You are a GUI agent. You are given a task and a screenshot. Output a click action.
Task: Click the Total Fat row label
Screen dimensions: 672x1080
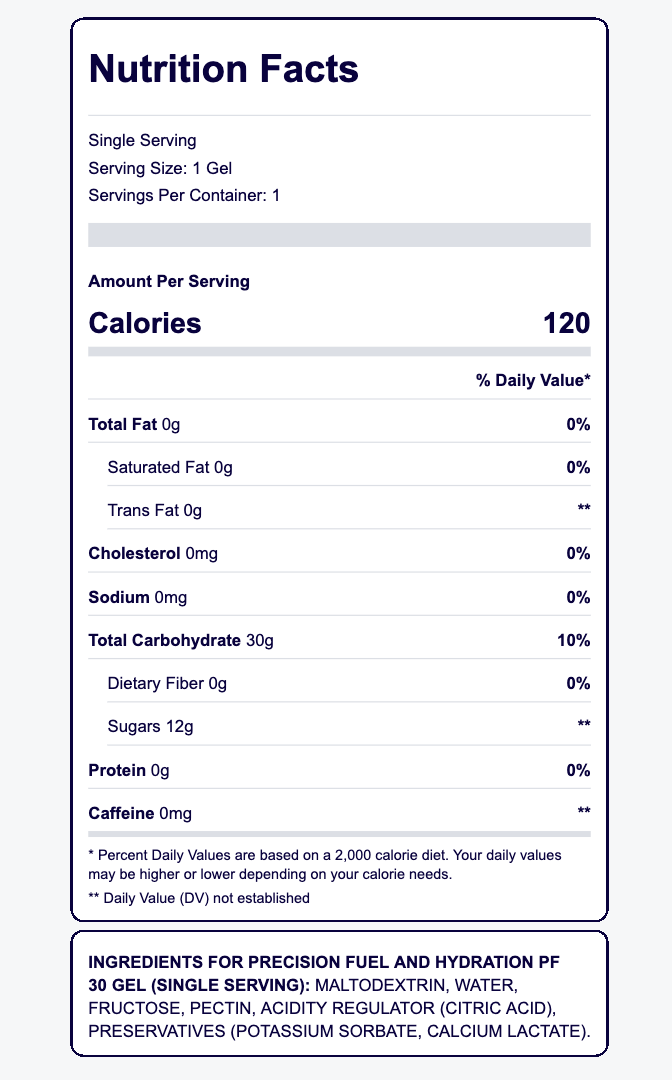click(x=134, y=424)
